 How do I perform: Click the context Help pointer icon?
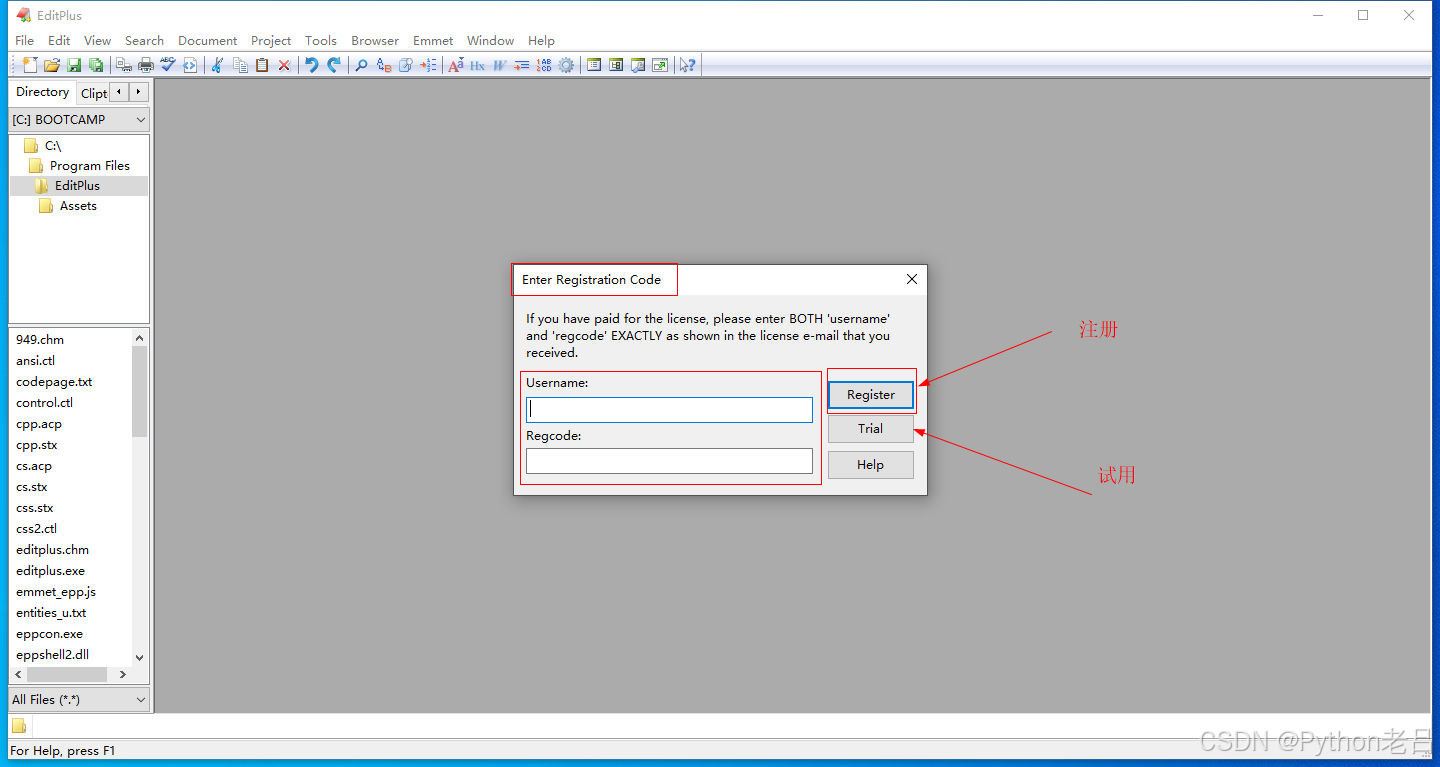click(688, 65)
